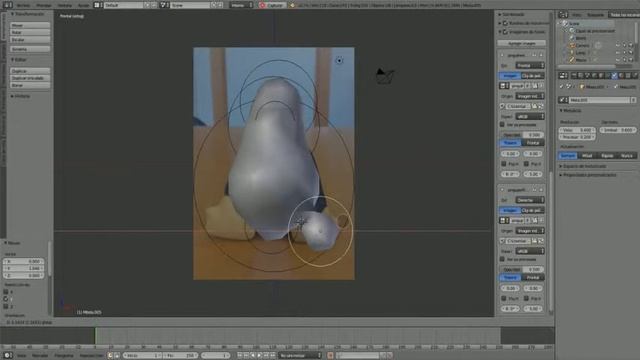The width and height of the screenshot is (640, 360).
Task: Open the timeline sync mode dropdown
Action: click(x=300, y=356)
